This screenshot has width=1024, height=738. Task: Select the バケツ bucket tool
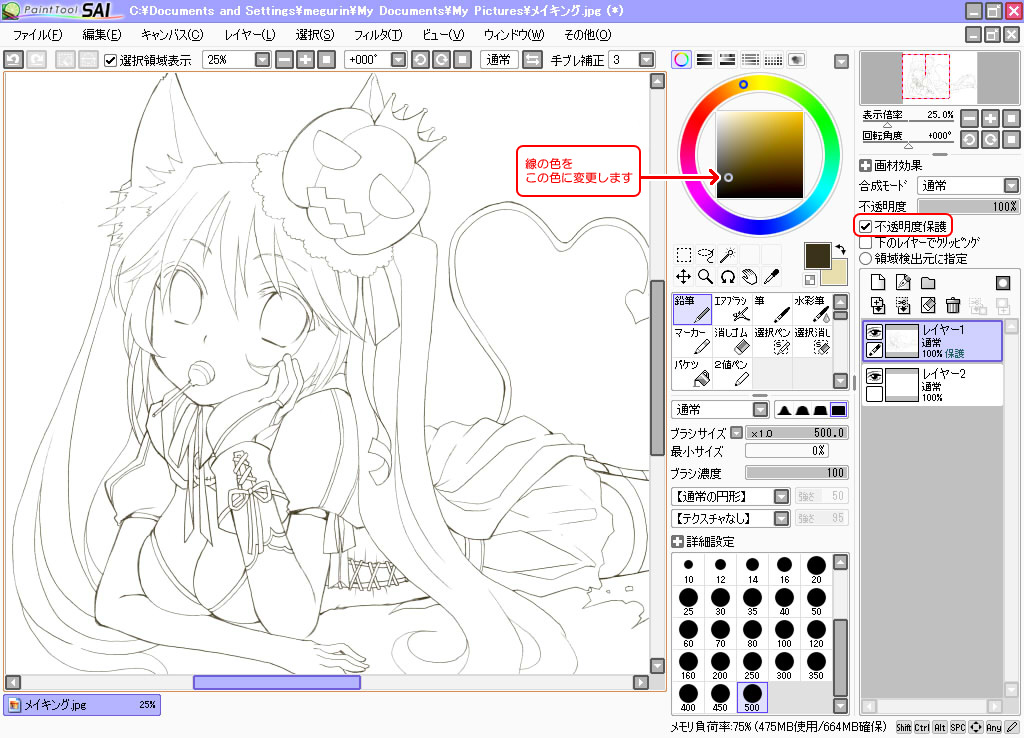point(692,373)
